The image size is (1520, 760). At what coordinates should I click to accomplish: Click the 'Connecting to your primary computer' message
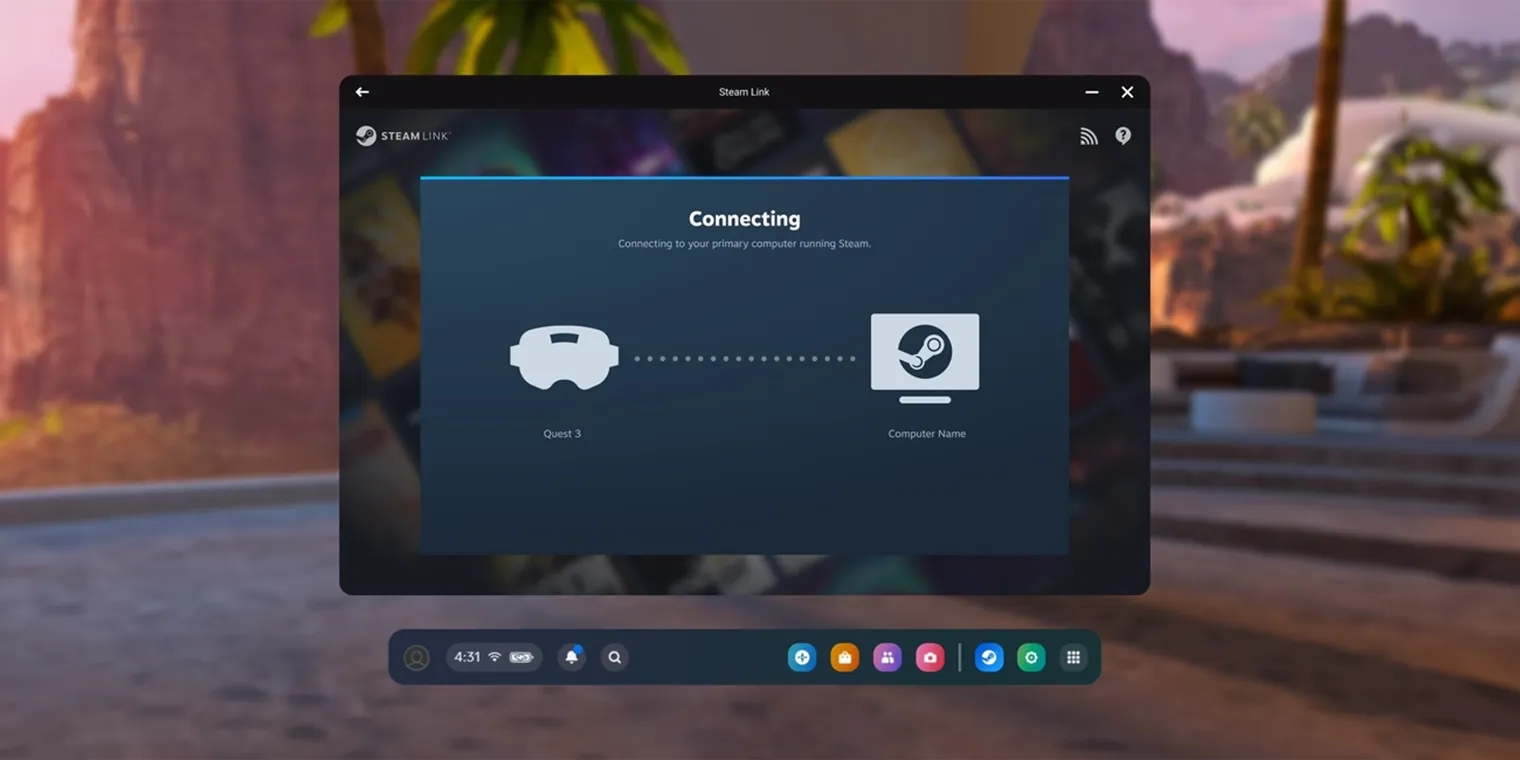[744, 244]
